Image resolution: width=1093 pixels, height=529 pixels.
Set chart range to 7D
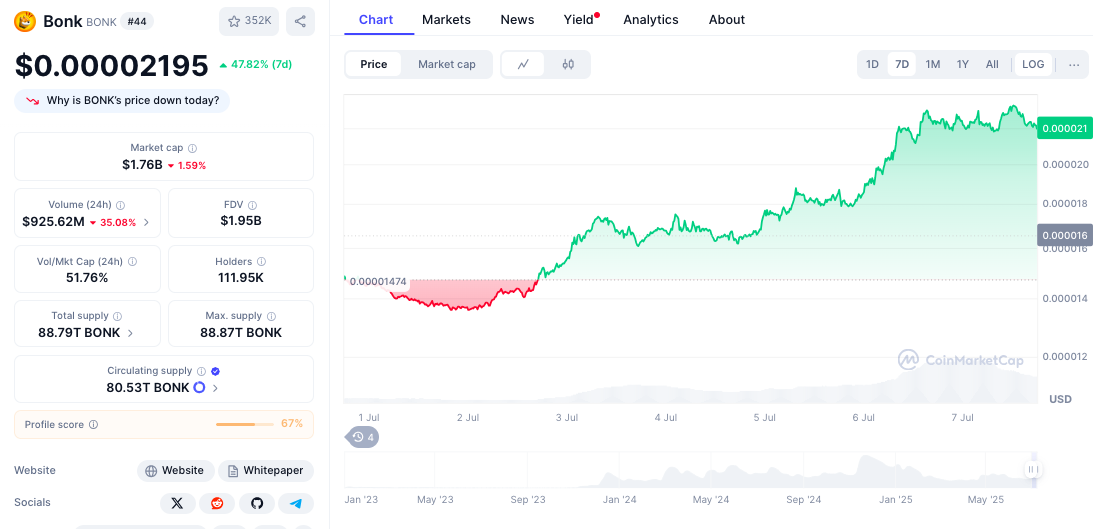coord(902,64)
